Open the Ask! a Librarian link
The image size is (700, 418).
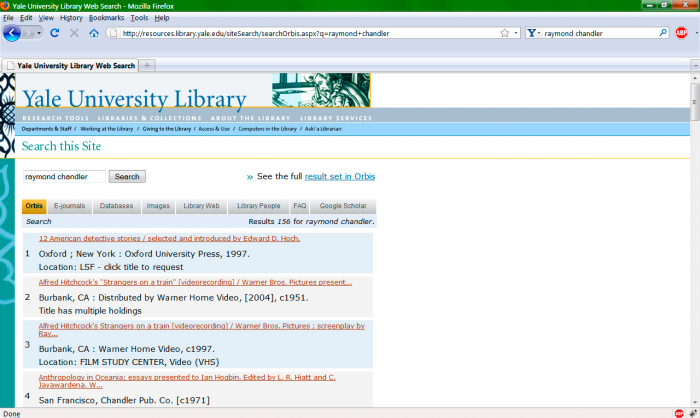click(323, 129)
